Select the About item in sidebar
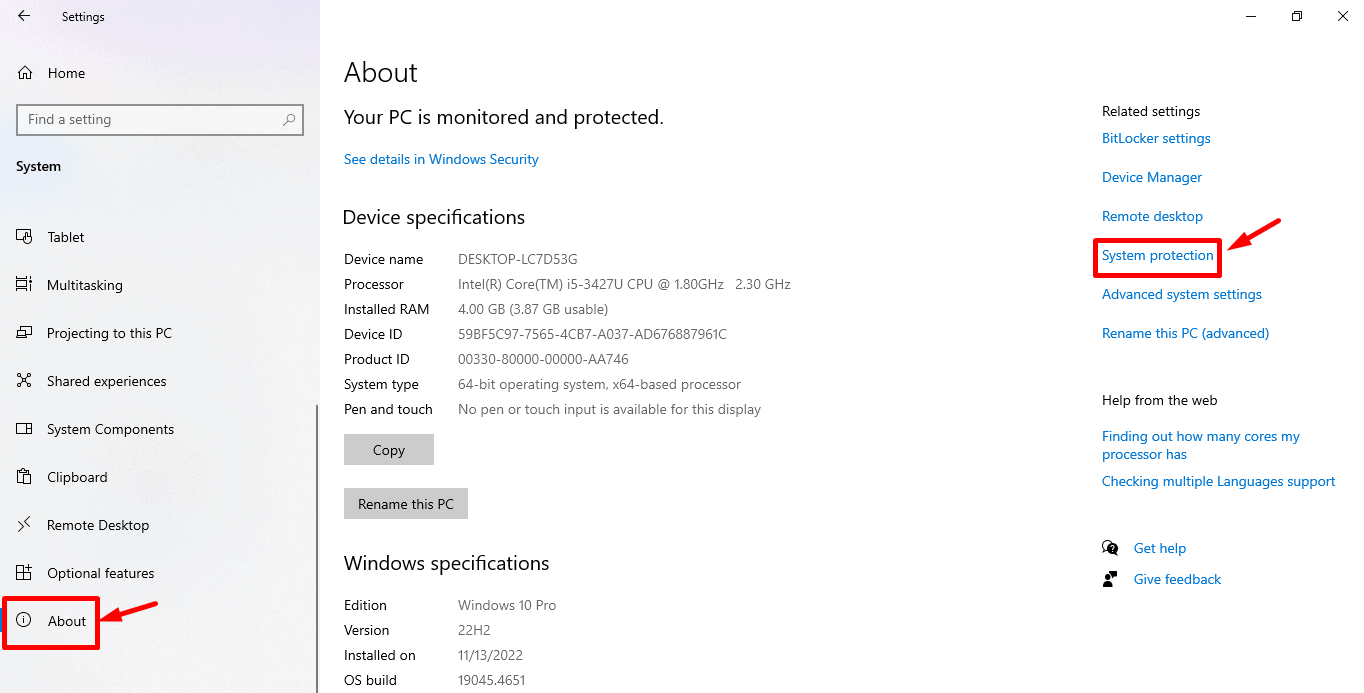Screen dimensions: 1364x693 pos(52,621)
